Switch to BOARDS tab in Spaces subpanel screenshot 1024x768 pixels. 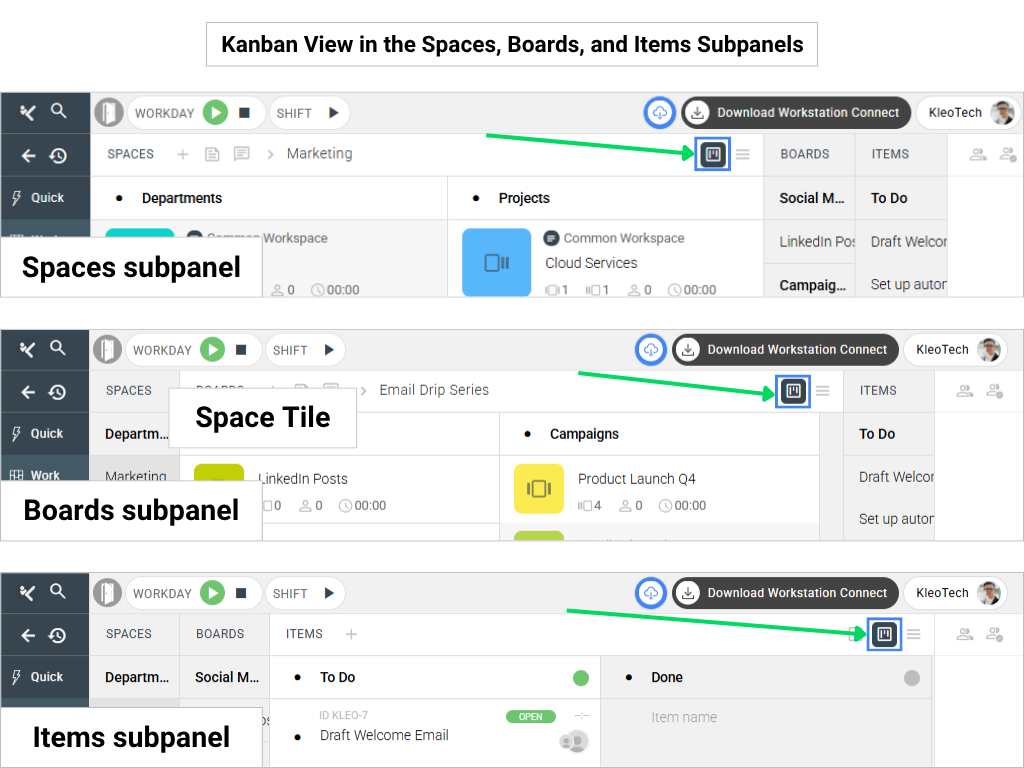805,154
